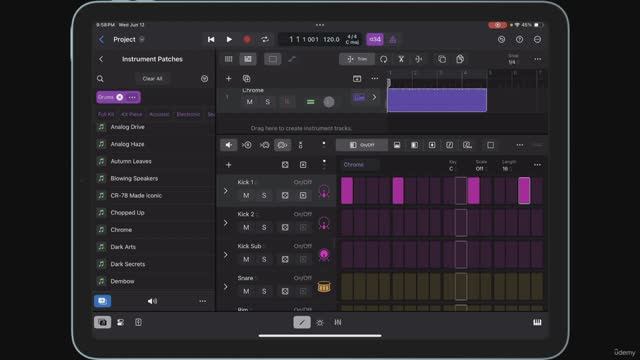Navigate back from Instrument Patches
This screenshot has height=360, width=640.
tap(101, 59)
